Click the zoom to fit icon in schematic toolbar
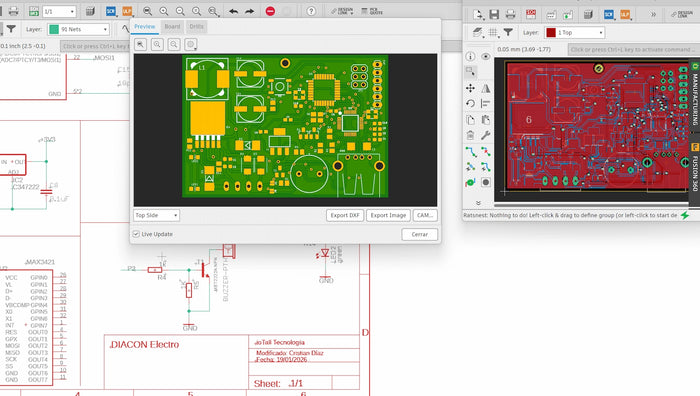The width and height of the screenshot is (700, 396). coord(147,11)
